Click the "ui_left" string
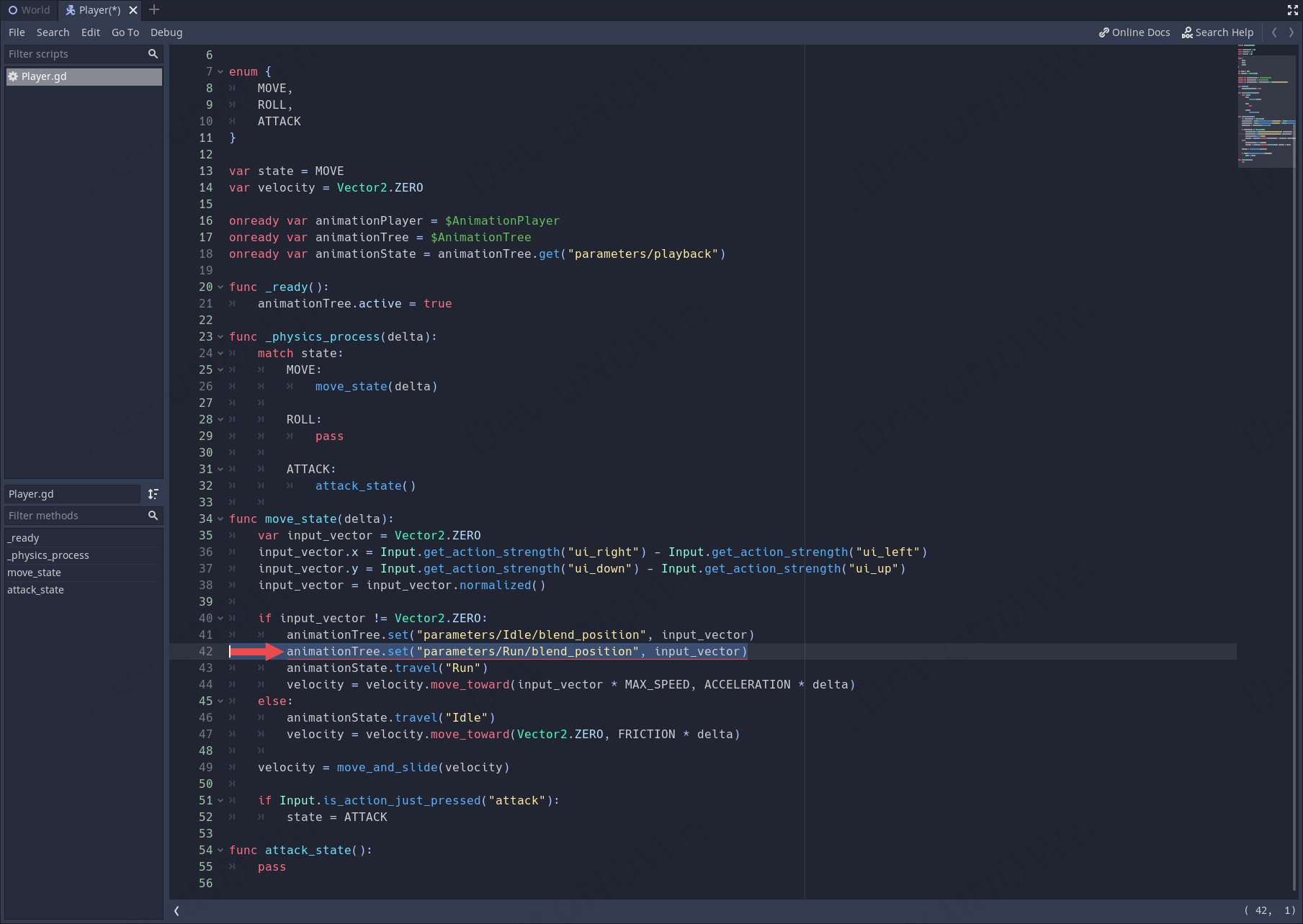1303x924 pixels. tap(888, 552)
